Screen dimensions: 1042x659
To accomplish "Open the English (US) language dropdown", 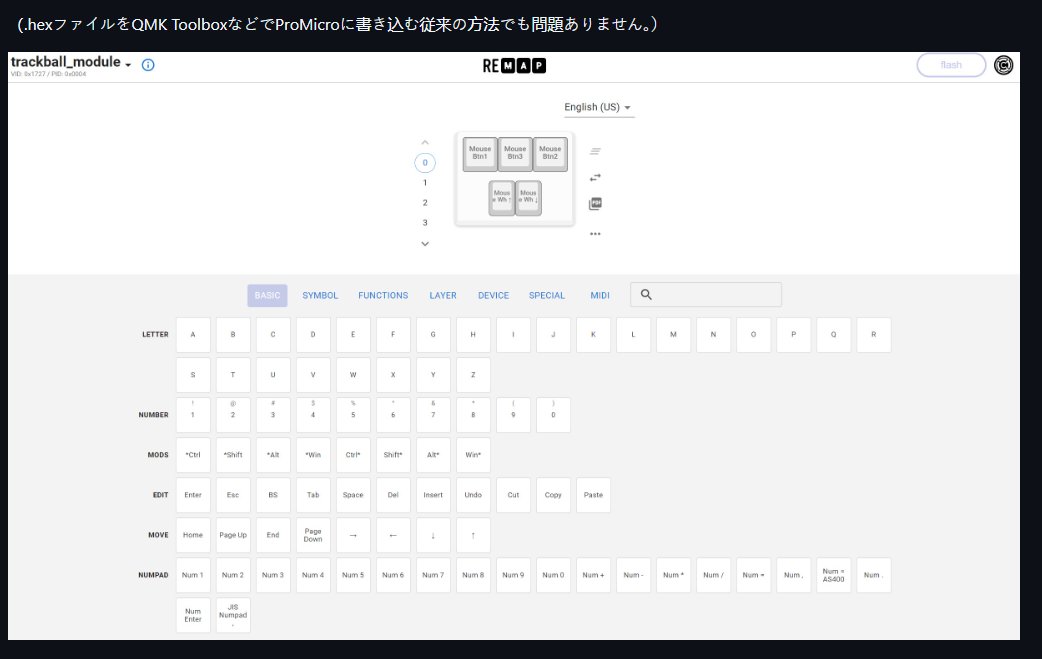I will point(599,108).
